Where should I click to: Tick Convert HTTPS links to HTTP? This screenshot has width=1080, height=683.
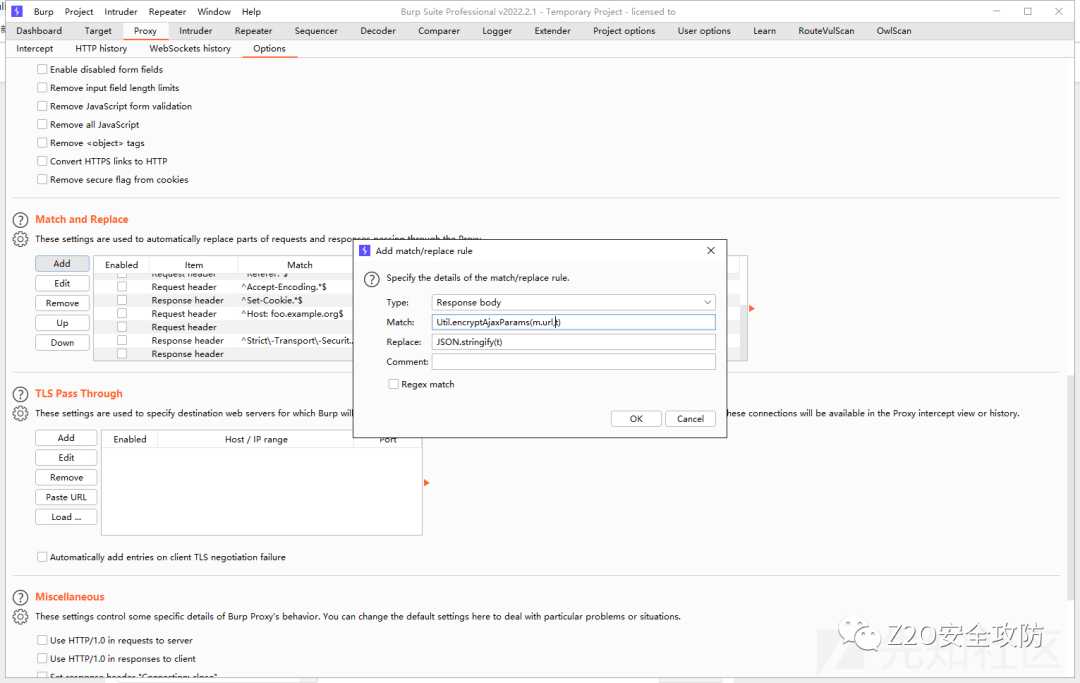42,161
